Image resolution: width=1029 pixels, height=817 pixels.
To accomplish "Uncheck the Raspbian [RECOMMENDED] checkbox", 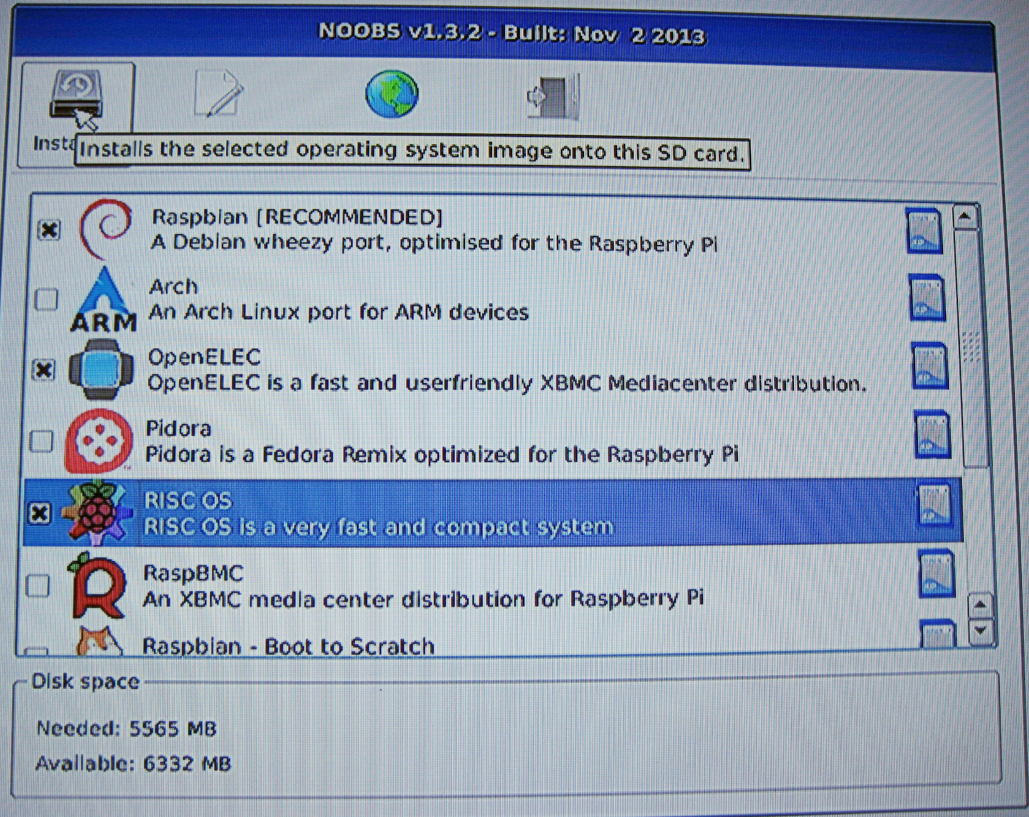I will 49,230.
